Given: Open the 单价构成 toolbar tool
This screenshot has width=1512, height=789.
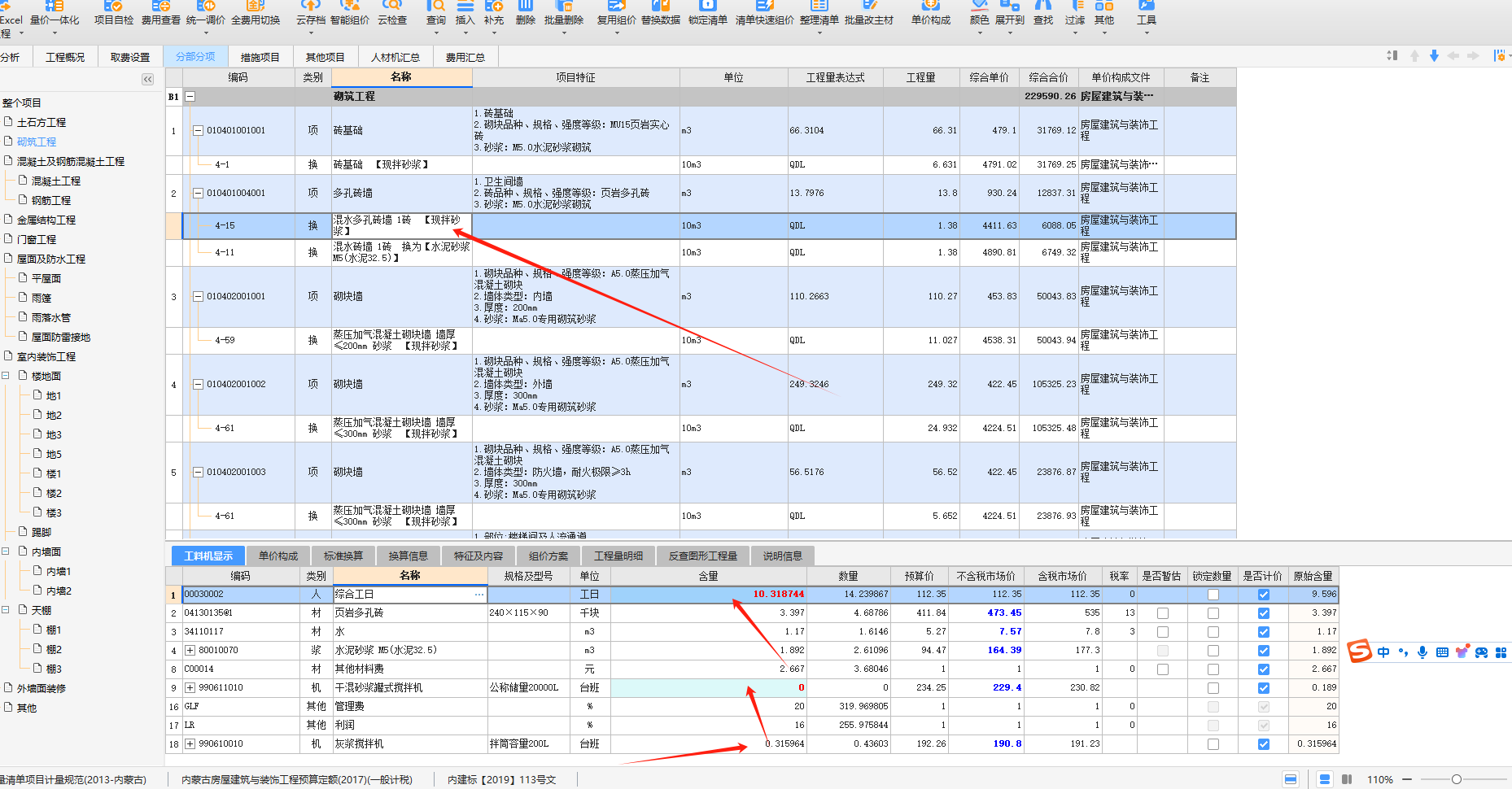Looking at the screenshot, I should [931, 13].
